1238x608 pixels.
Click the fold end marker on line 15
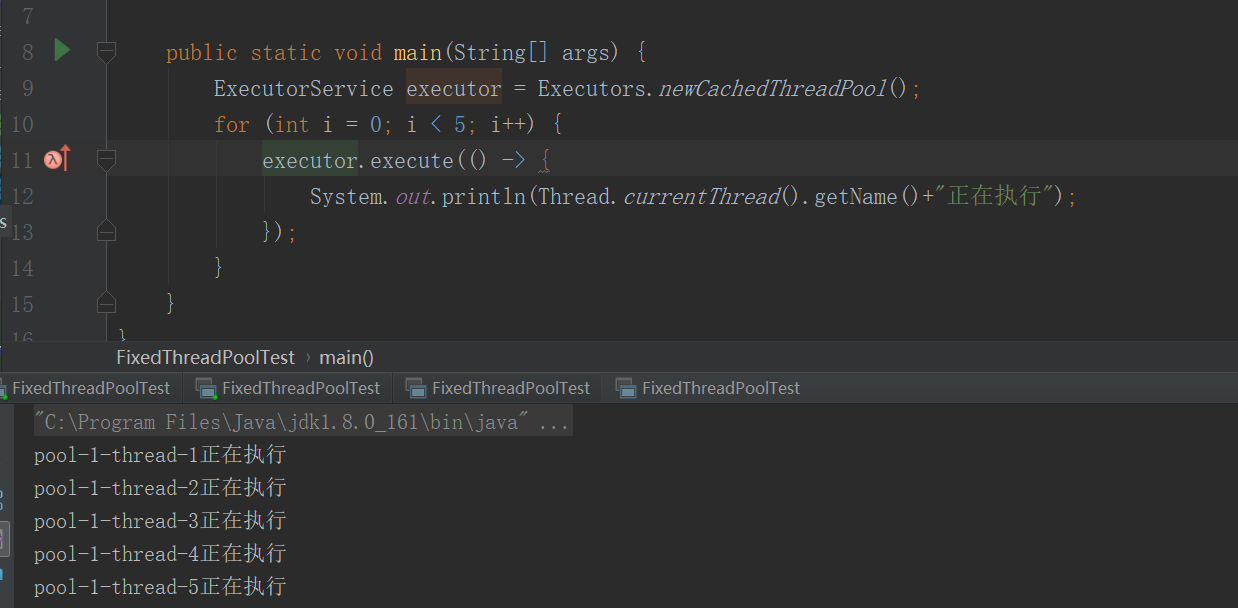point(106,302)
